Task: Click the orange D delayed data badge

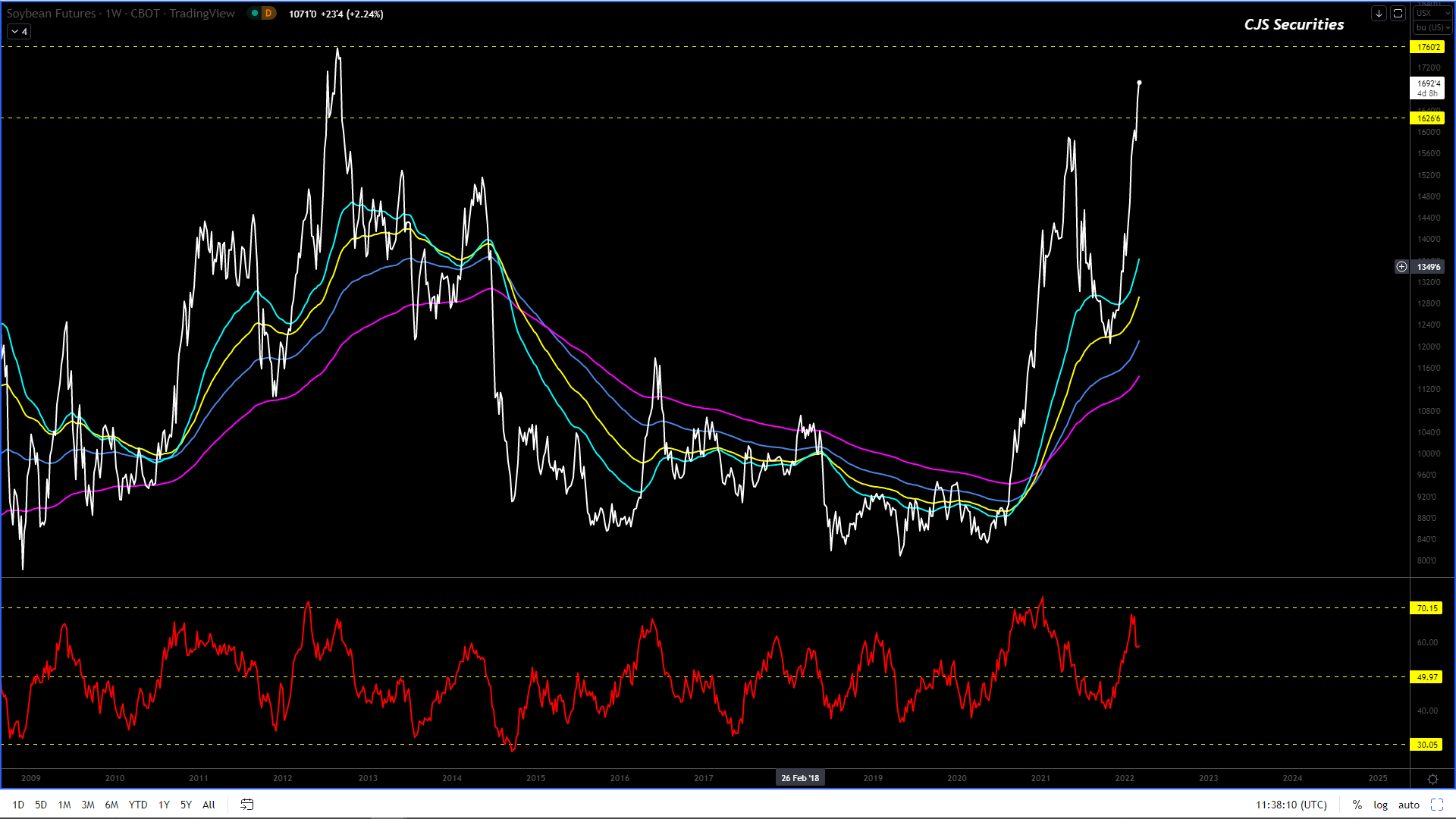Action: tap(268, 14)
